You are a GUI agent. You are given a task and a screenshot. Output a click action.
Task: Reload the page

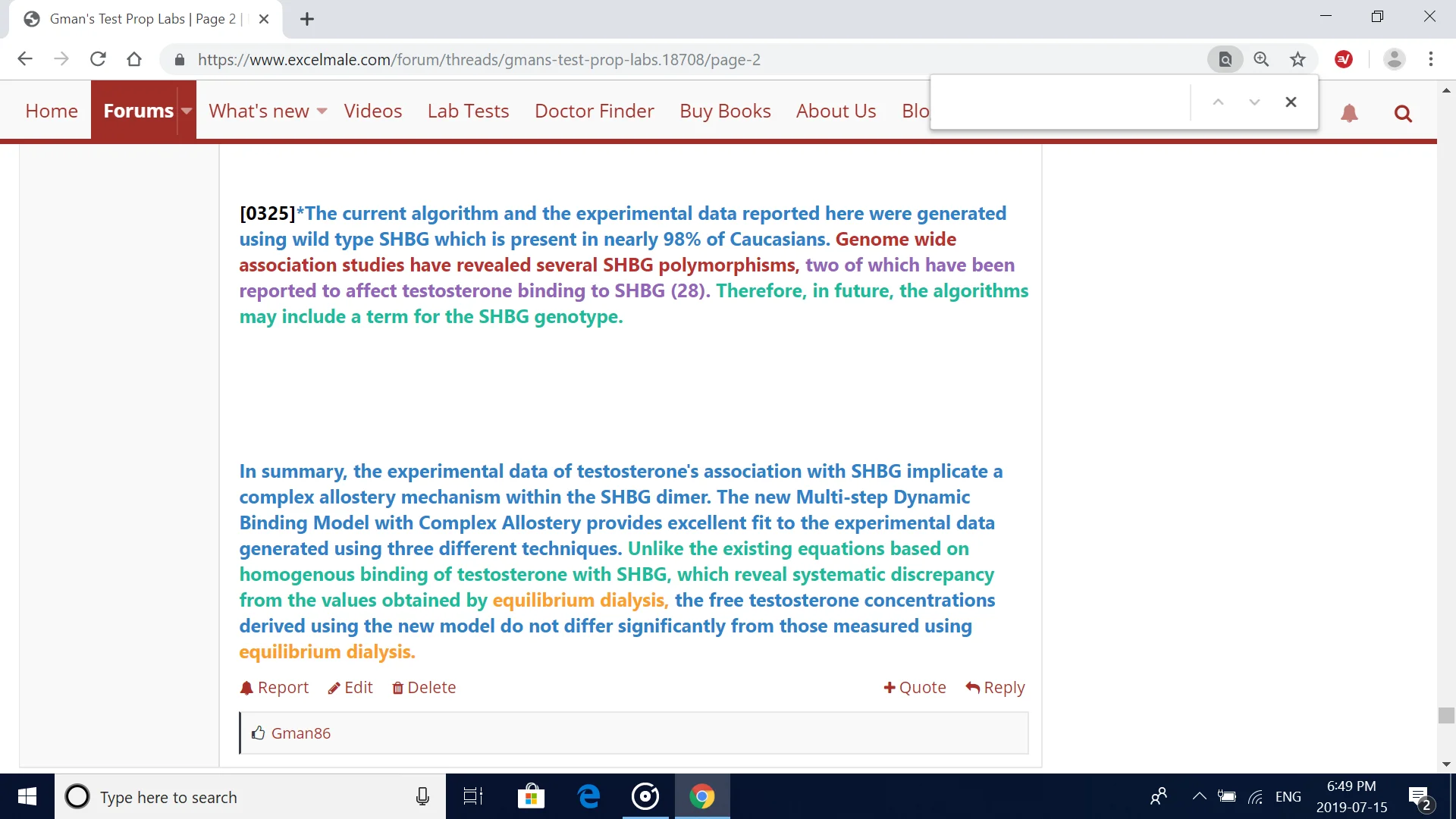(98, 59)
